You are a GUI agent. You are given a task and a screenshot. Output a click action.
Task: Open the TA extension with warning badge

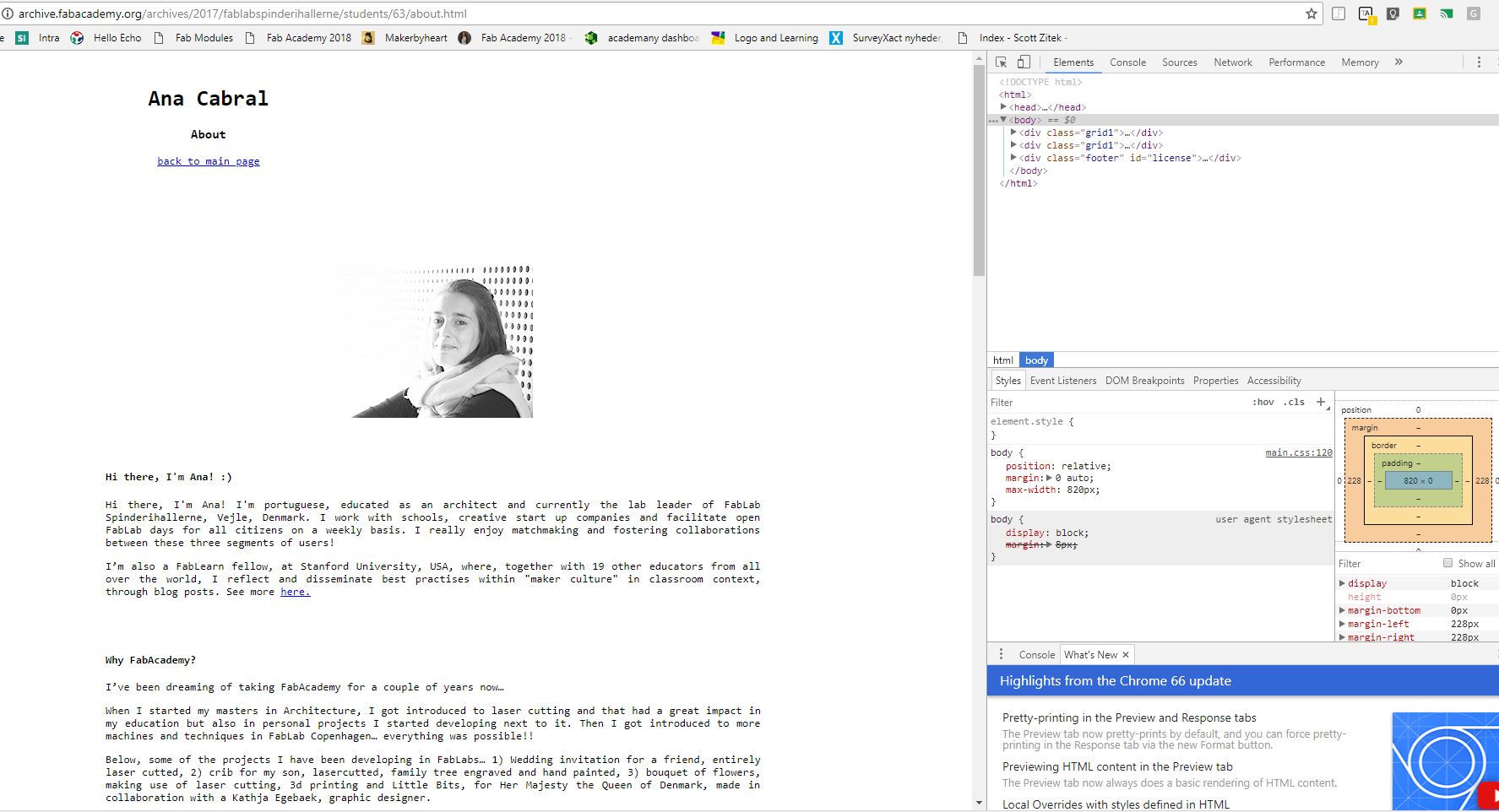[1366, 14]
